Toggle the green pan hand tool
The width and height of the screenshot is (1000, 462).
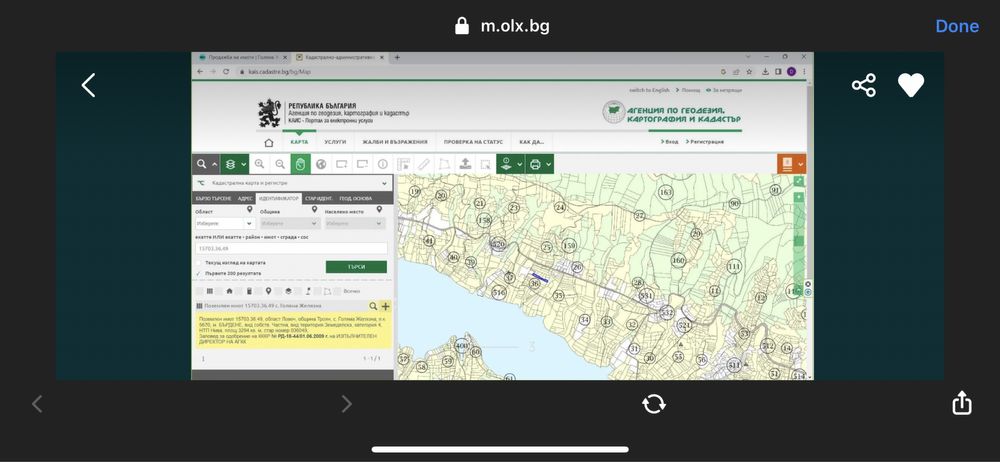(x=300, y=164)
